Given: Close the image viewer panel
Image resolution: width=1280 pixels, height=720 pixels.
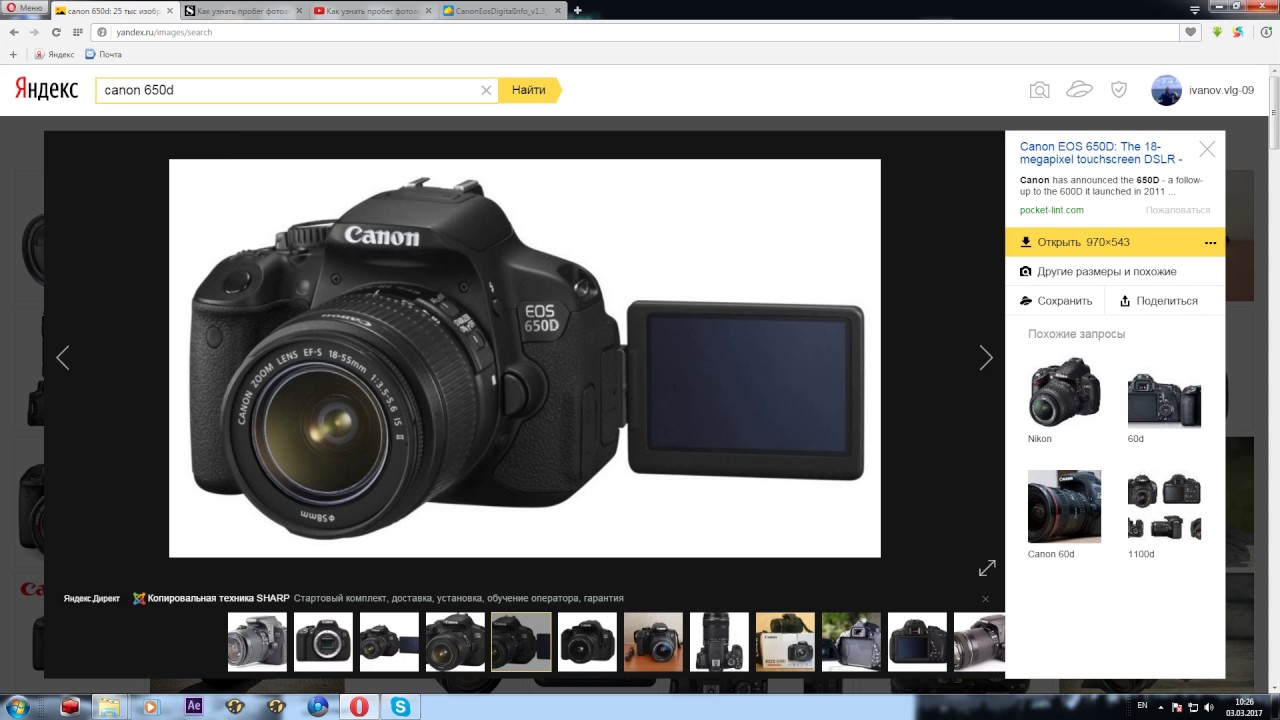Looking at the screenshot, I should click(1207, 149).
